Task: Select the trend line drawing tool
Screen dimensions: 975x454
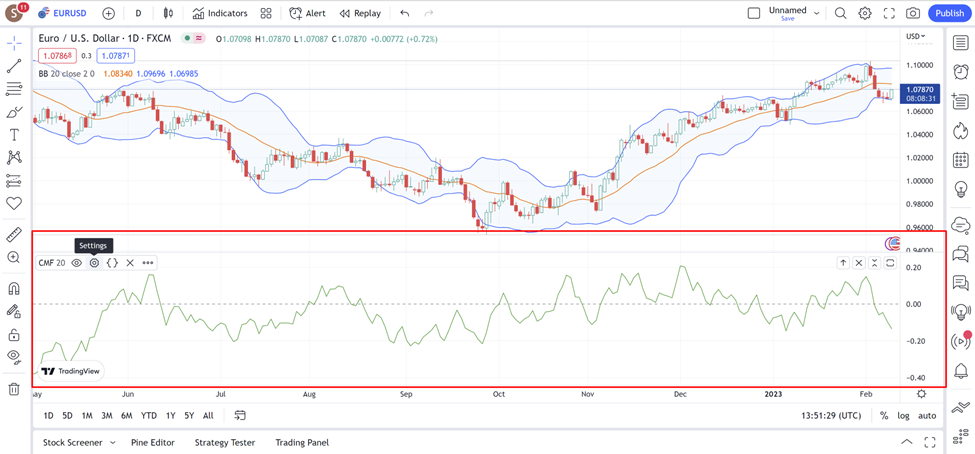Action: pyautogui.click(x=14, y=66)
